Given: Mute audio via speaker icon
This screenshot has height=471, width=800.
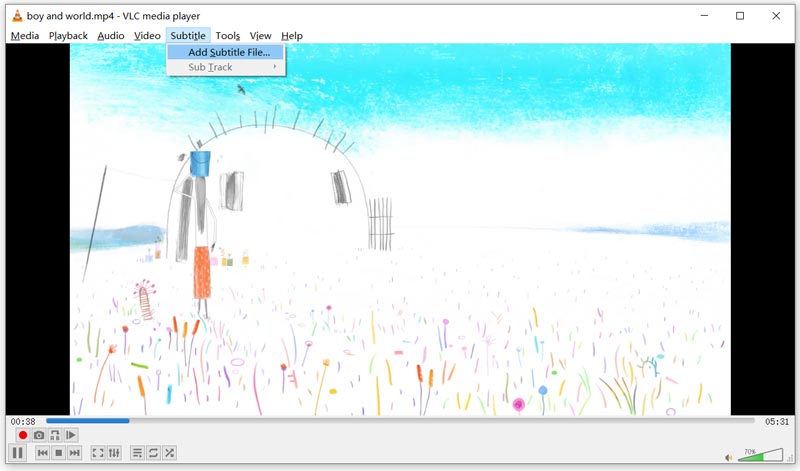Looking at the screenshot, I should pyautogui.click(x=729, y=457).
